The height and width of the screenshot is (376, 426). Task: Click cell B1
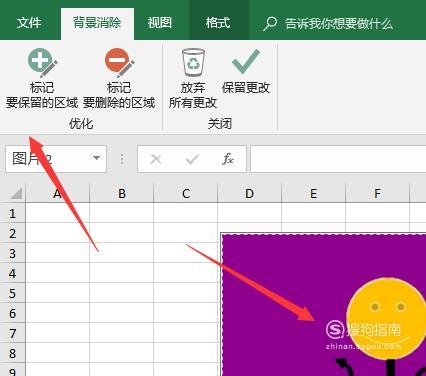click(122, 213)
